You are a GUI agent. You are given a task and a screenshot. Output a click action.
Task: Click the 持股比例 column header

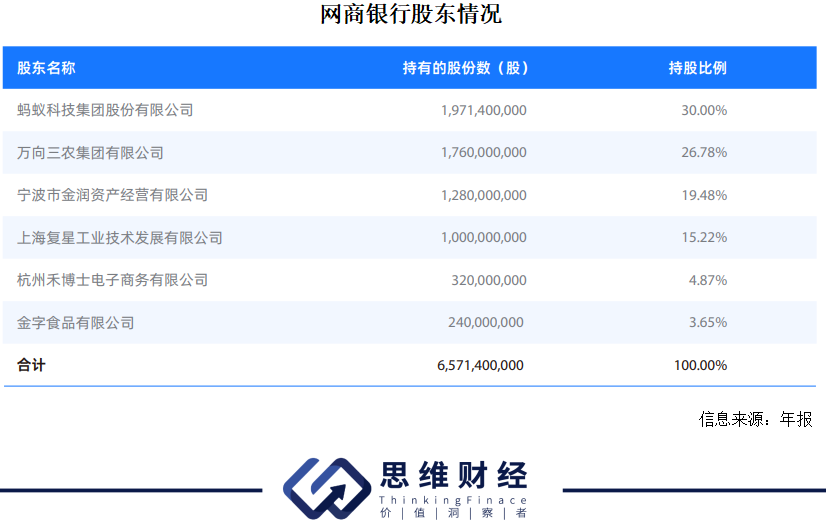pos(697,68)
